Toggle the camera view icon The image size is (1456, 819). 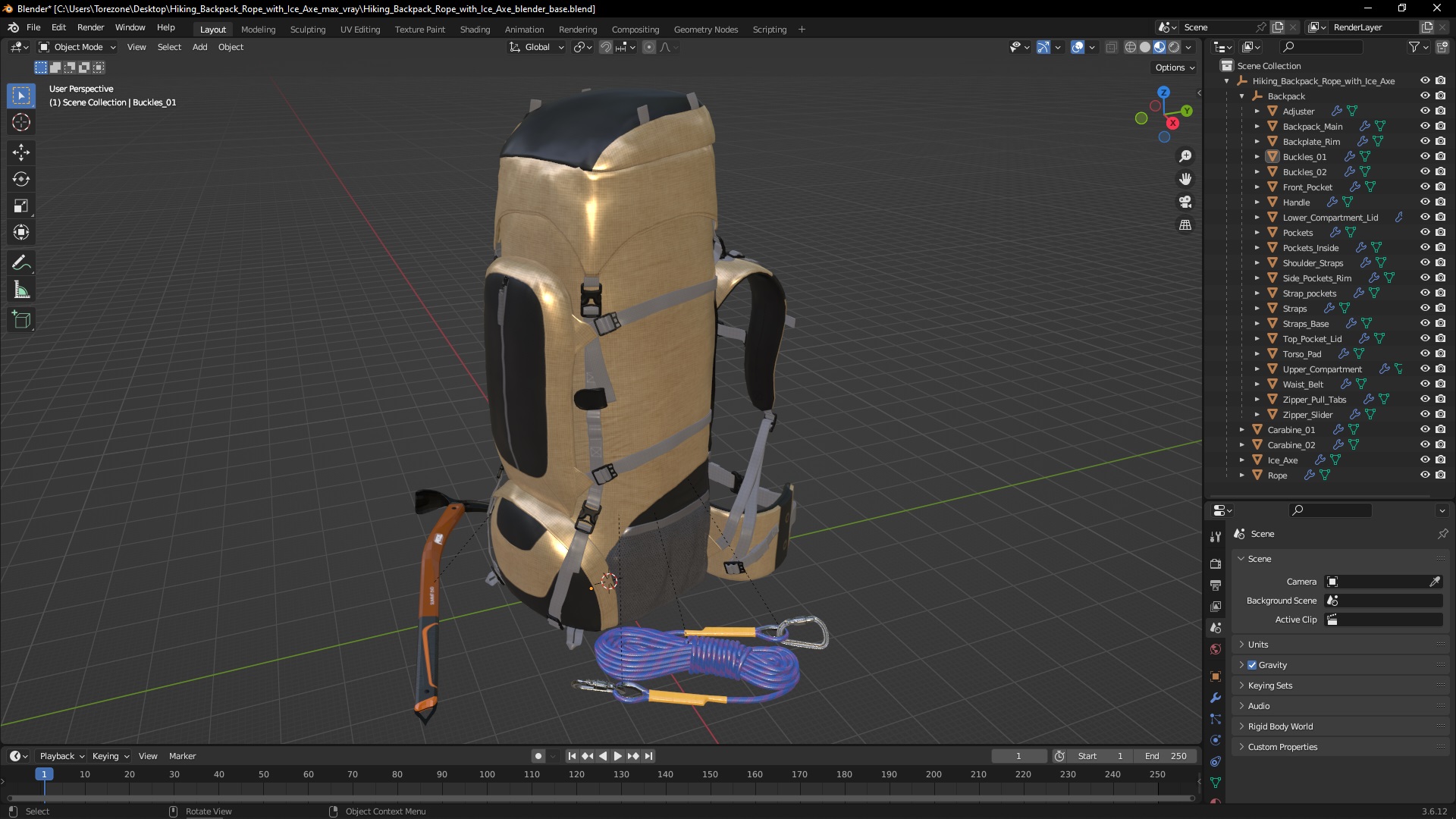(1185, 202)
